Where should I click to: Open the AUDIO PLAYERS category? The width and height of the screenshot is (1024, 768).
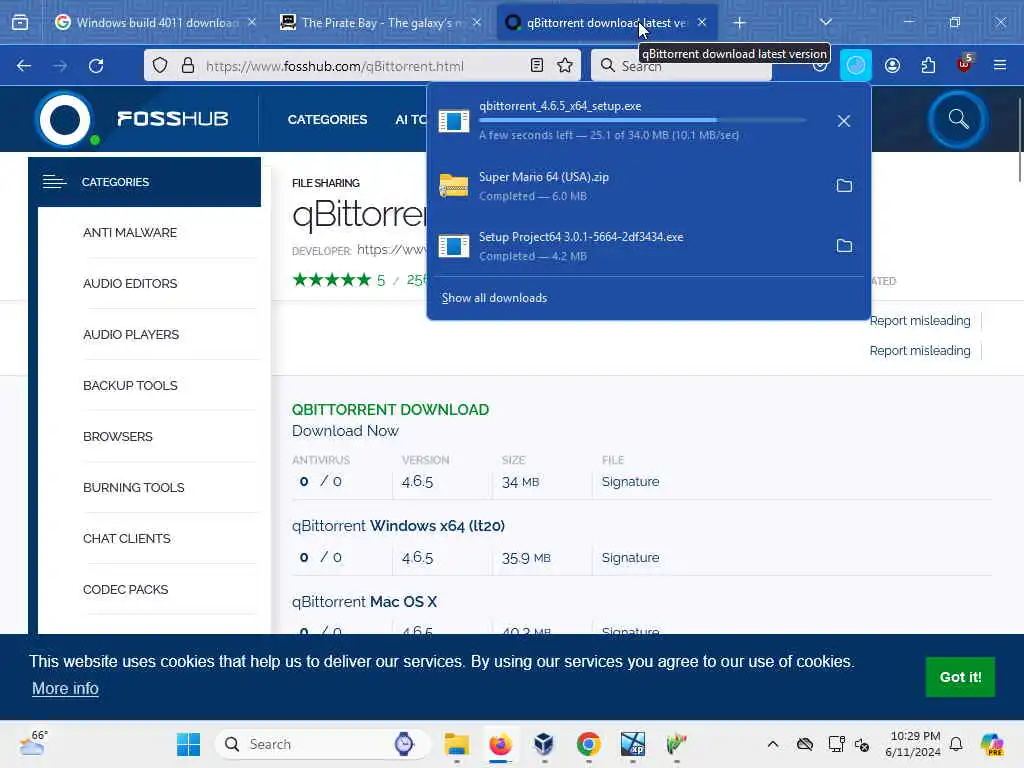(x=131, y=334)
